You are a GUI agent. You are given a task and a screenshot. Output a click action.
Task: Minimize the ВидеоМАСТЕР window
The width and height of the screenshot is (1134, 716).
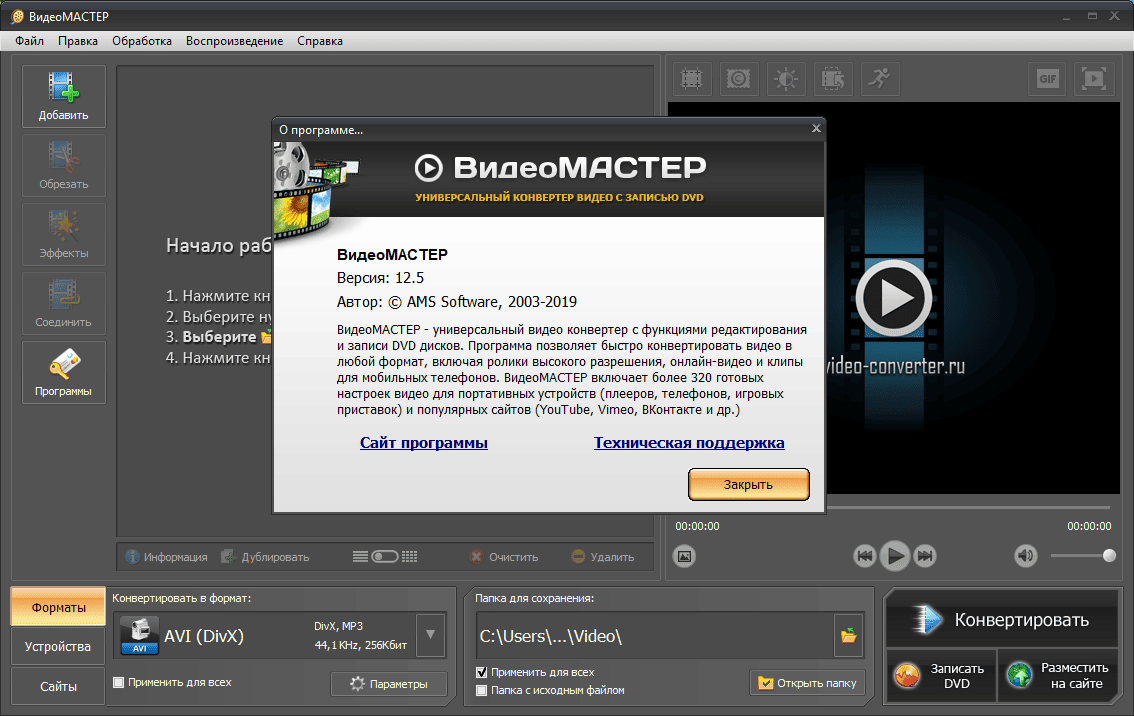coord(1067,16)
